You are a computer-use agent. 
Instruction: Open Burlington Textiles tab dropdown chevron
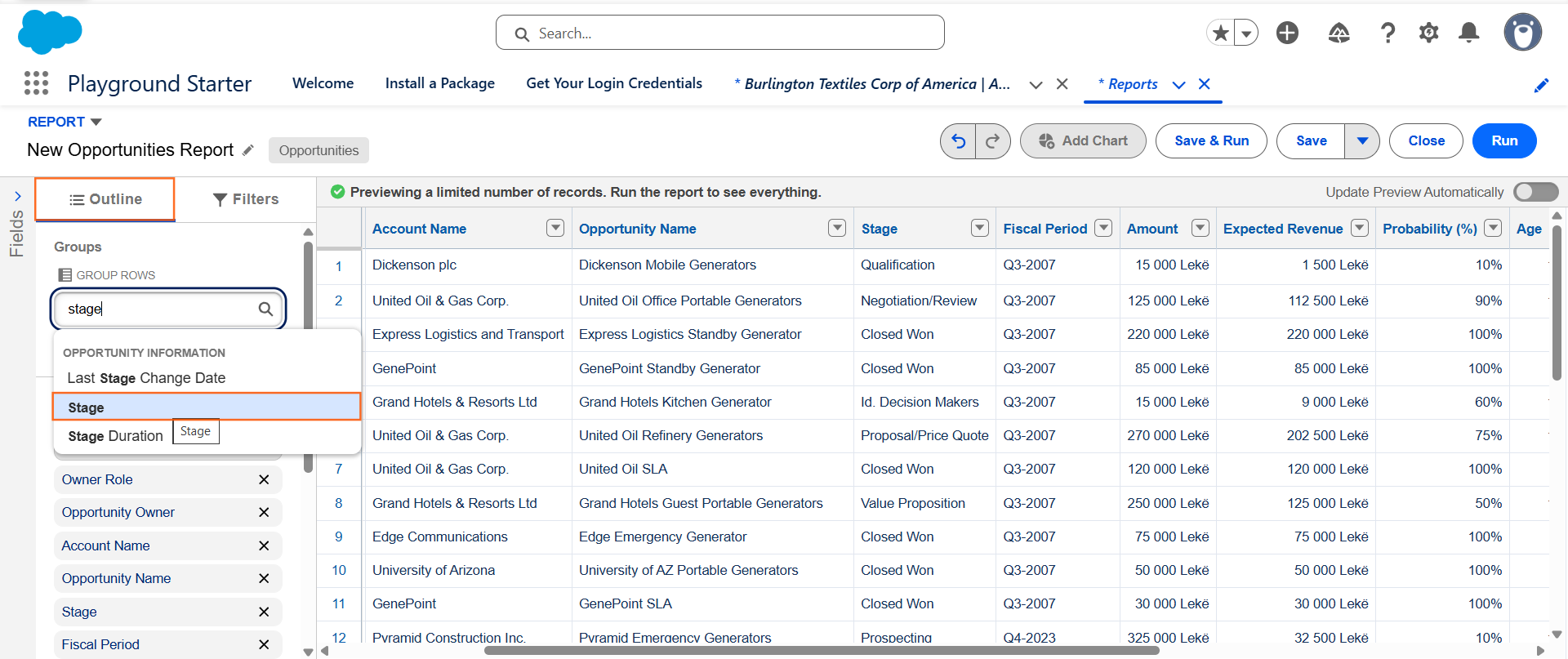click(x=1036, y=85)
